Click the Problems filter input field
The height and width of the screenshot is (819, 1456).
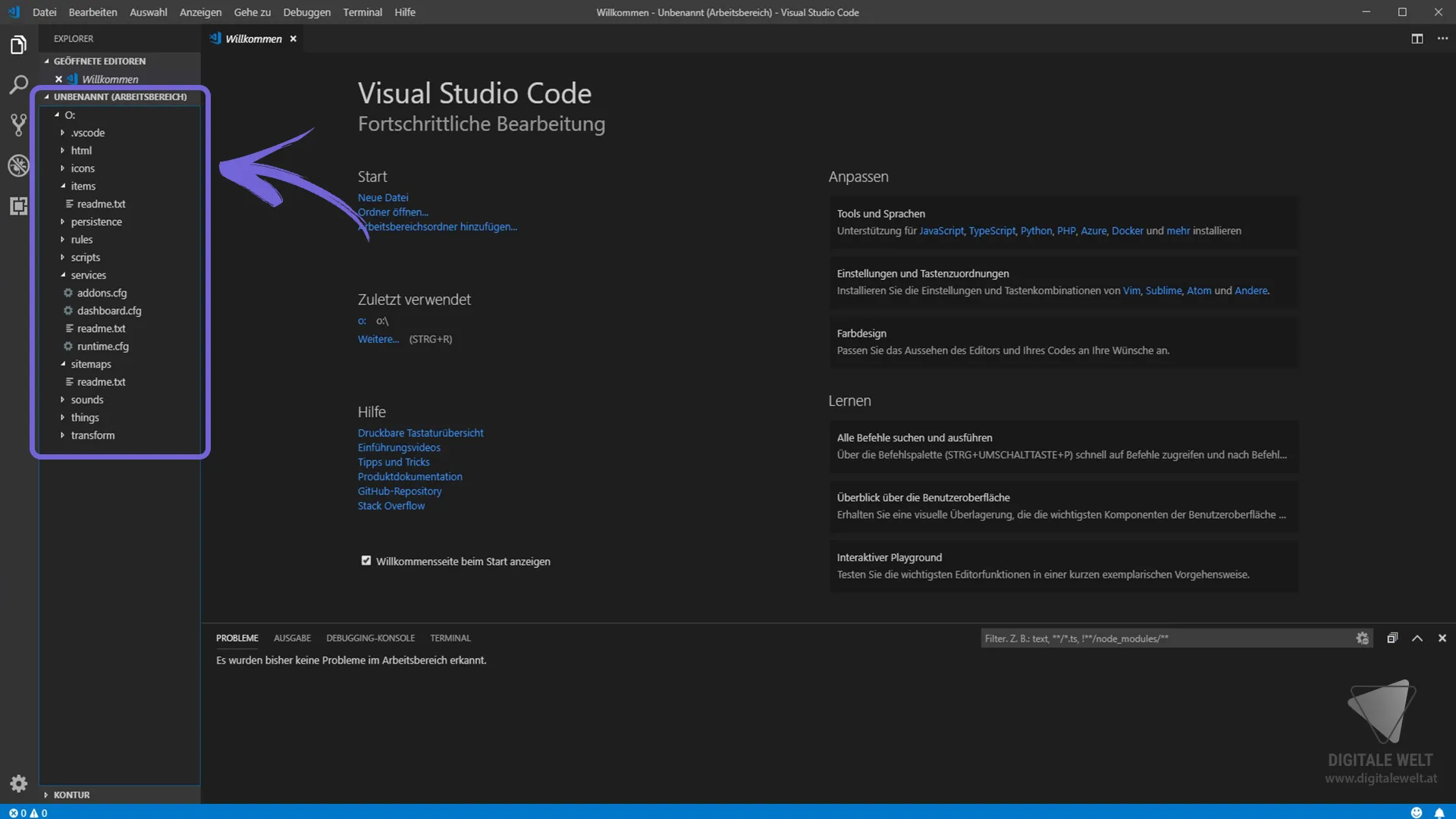click(1168, 639)
